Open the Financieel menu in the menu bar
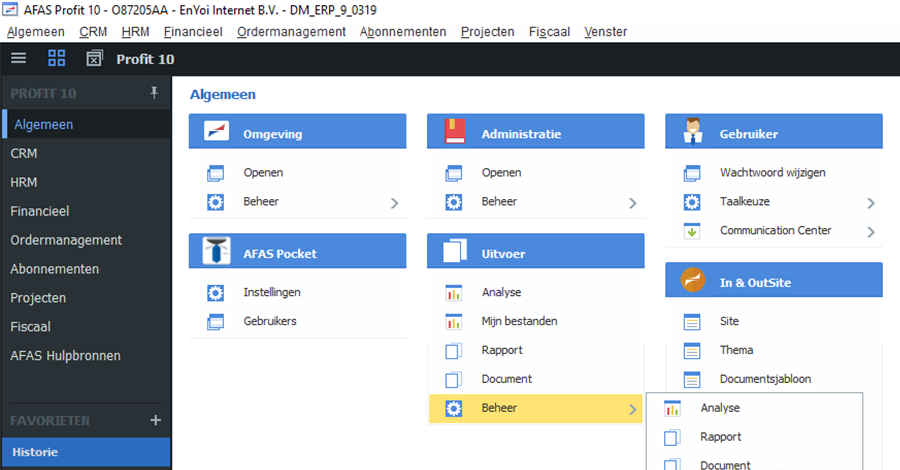The width and height of the screenshot is (900, 470). point(193,32)
